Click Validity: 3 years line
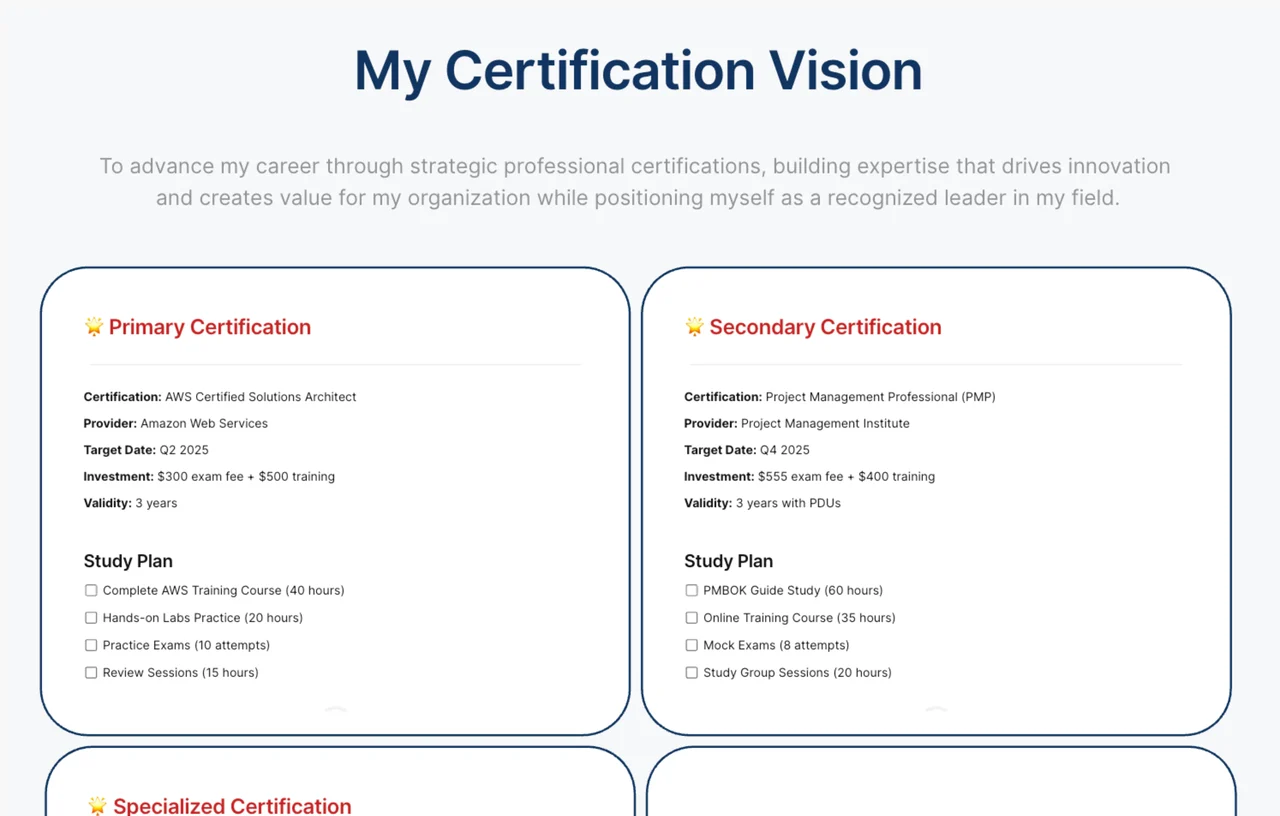 coord(131,503)
